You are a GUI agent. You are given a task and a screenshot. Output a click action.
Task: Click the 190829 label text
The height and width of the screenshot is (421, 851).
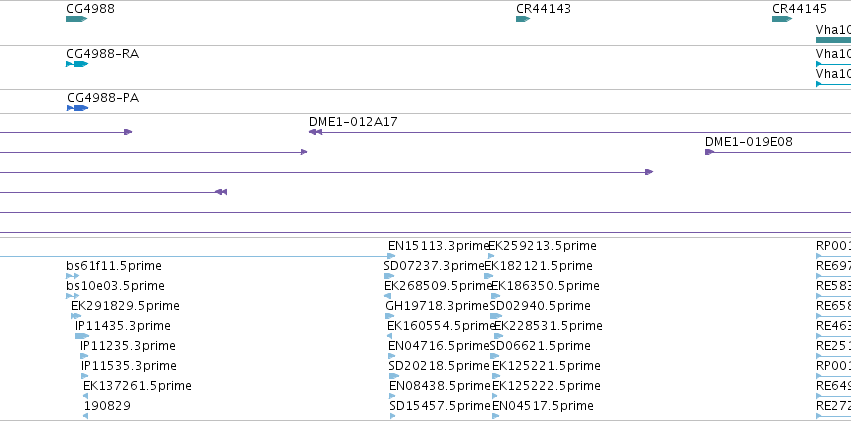[107, 406]
